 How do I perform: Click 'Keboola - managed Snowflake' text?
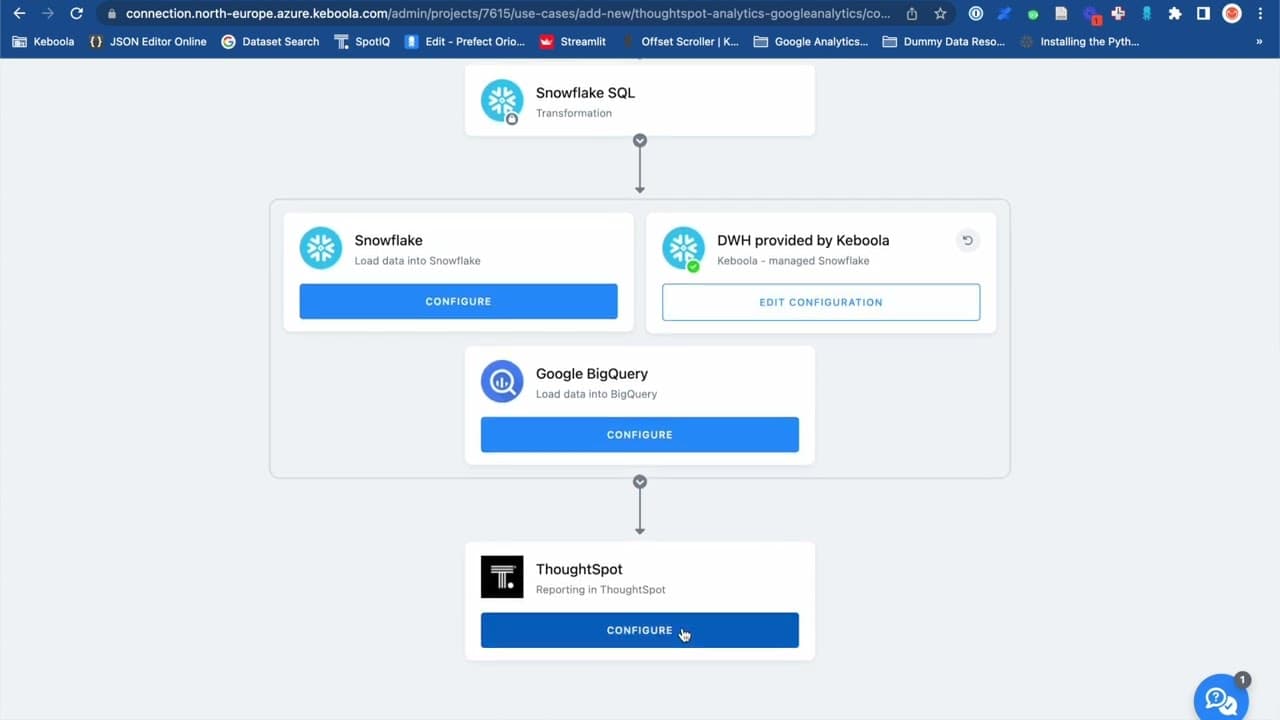coord(793,261)
